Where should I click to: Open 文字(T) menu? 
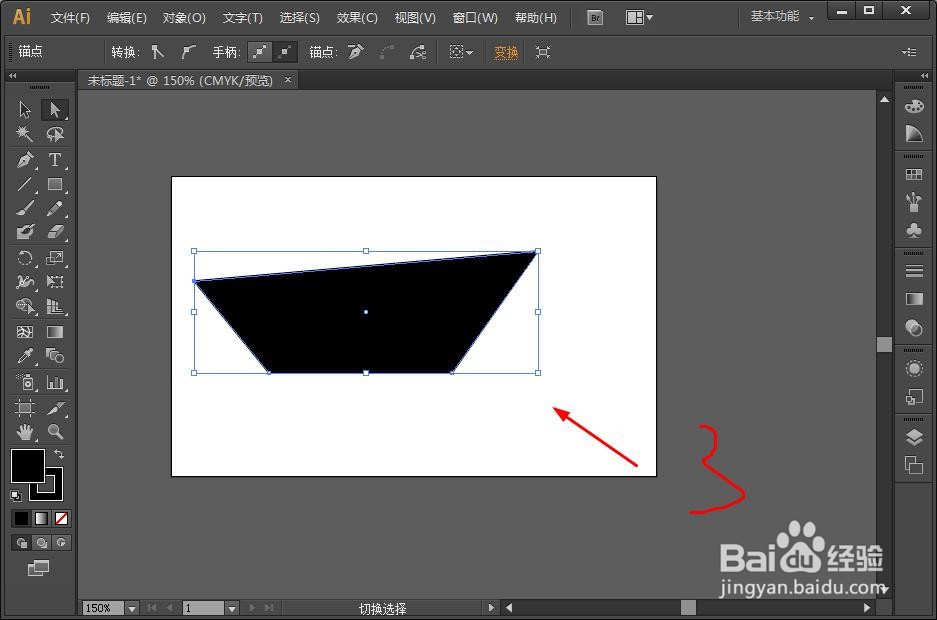tap(243, 18)
